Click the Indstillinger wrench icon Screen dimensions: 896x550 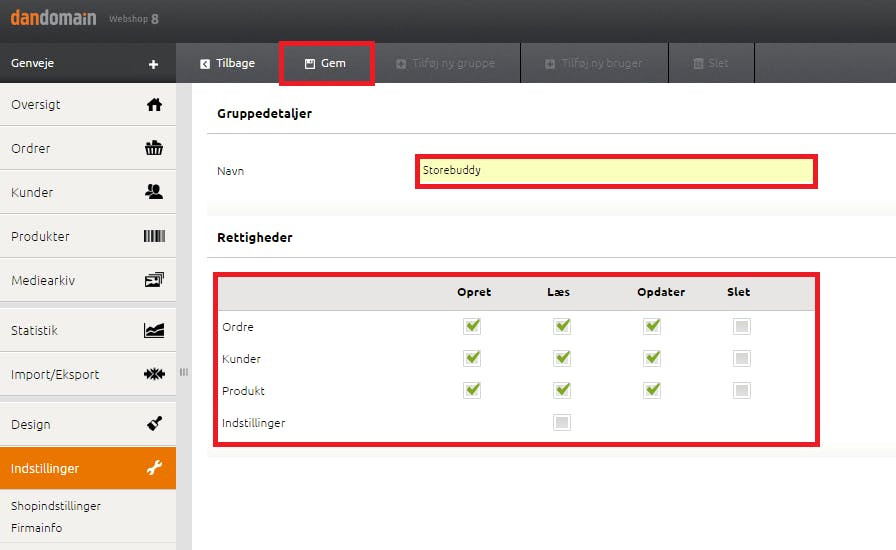click(154, 468)
